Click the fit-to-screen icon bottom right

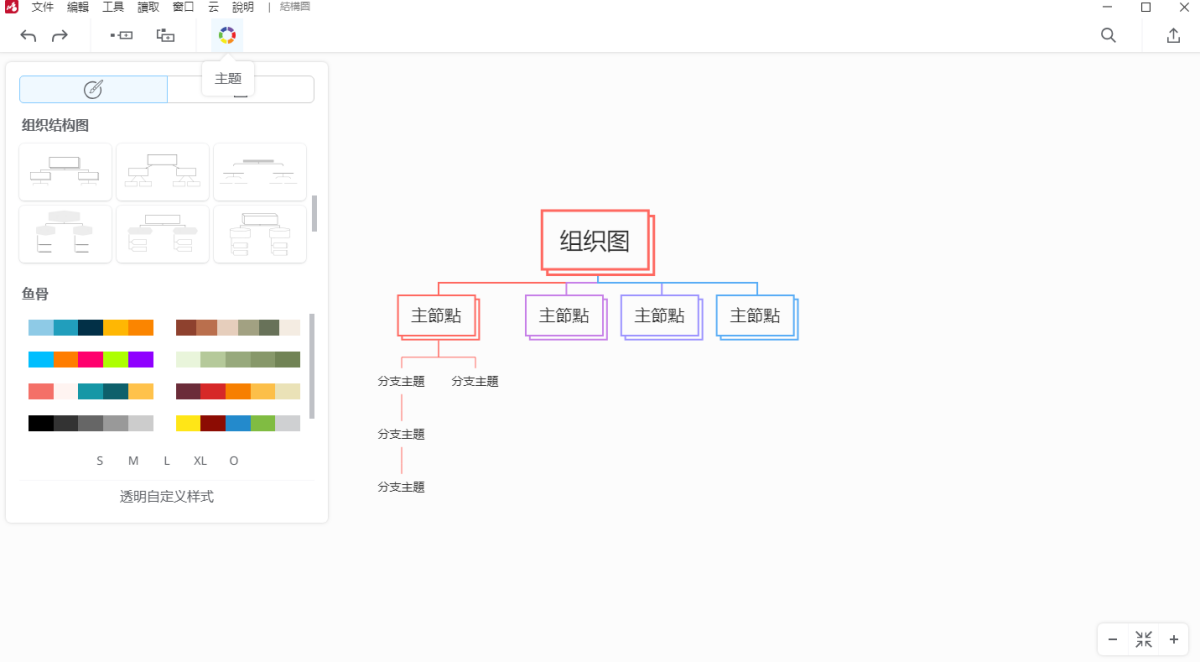coord(1143,639)
